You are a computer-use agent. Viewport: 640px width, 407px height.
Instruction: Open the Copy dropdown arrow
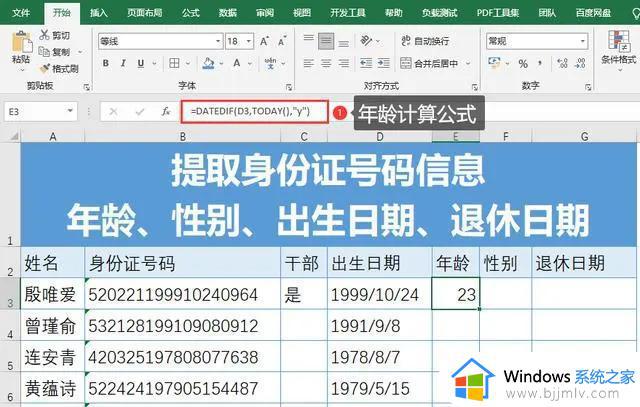tap(80, 52)
